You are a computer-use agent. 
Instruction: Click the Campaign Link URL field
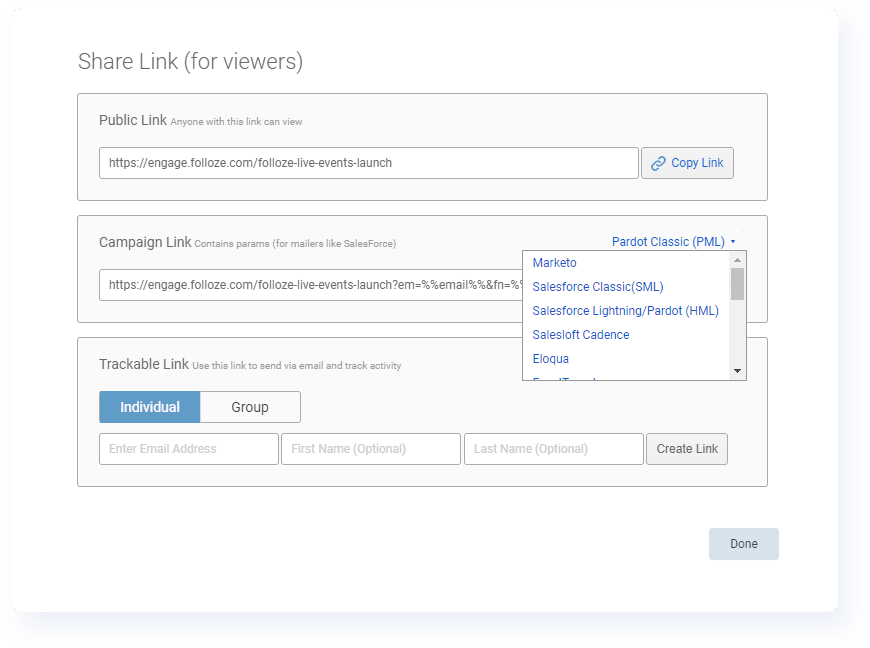click(310, 285)
